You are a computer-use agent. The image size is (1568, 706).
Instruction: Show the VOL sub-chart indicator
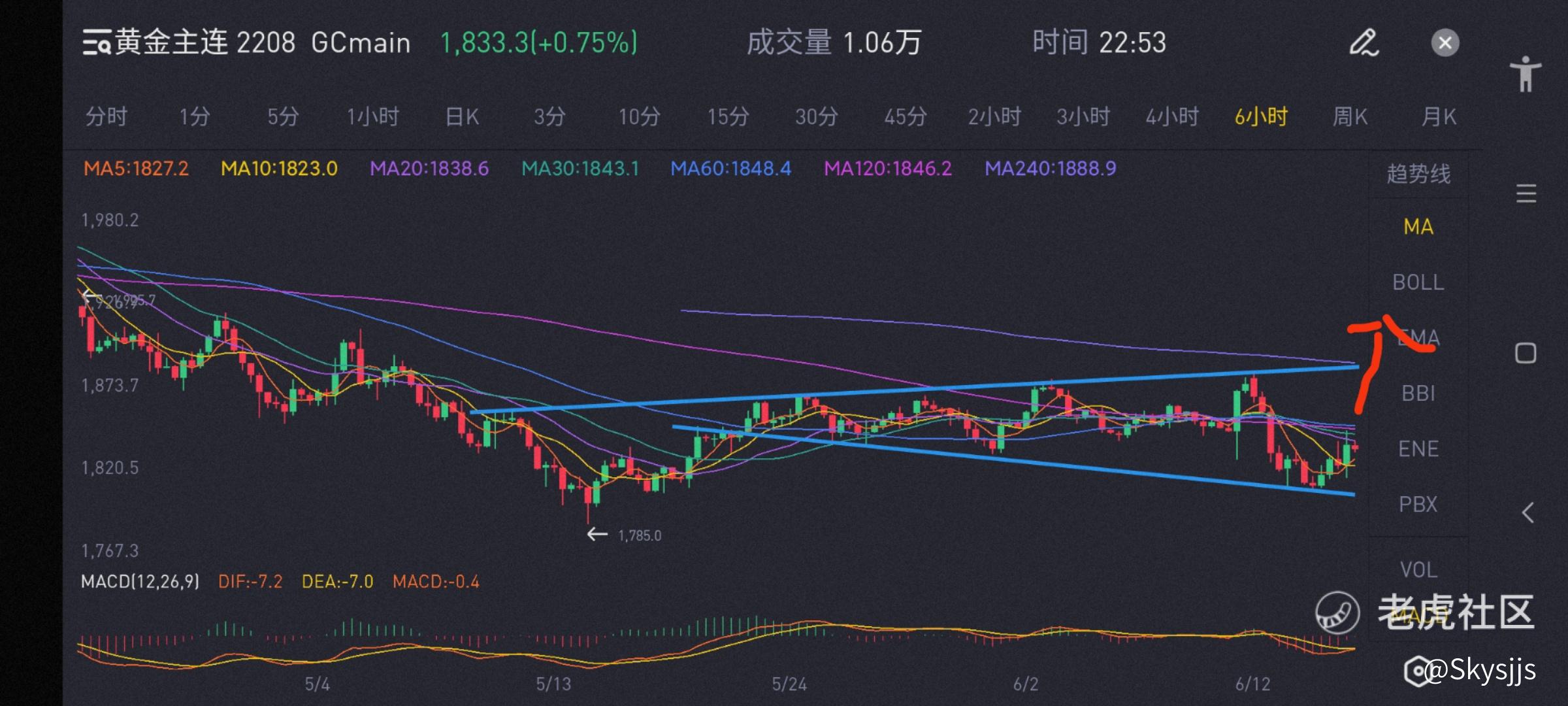click(x=1418, y=570)
